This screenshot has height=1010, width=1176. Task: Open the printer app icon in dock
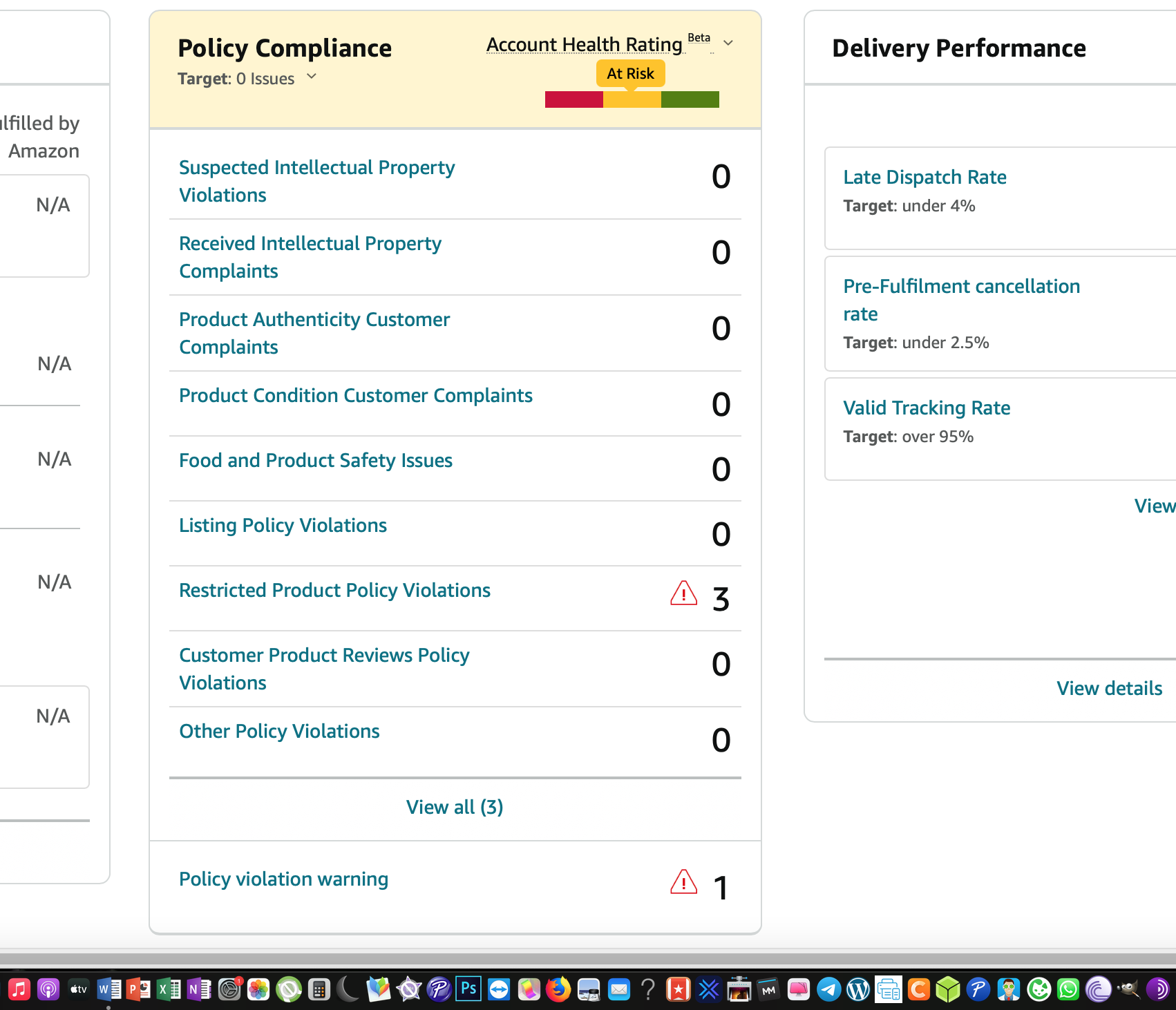889,989
